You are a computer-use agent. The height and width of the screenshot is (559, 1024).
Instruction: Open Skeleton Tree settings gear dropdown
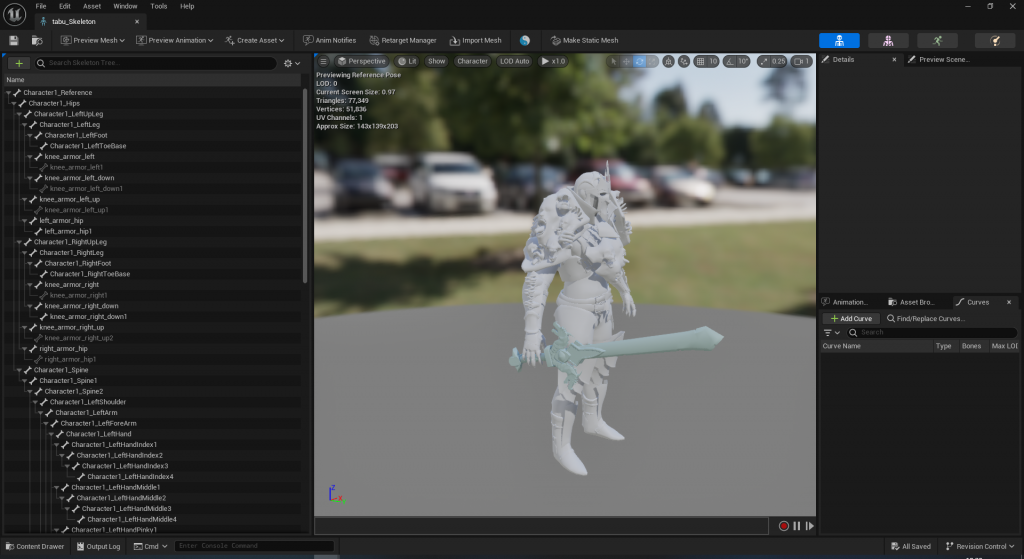point(291,63)
